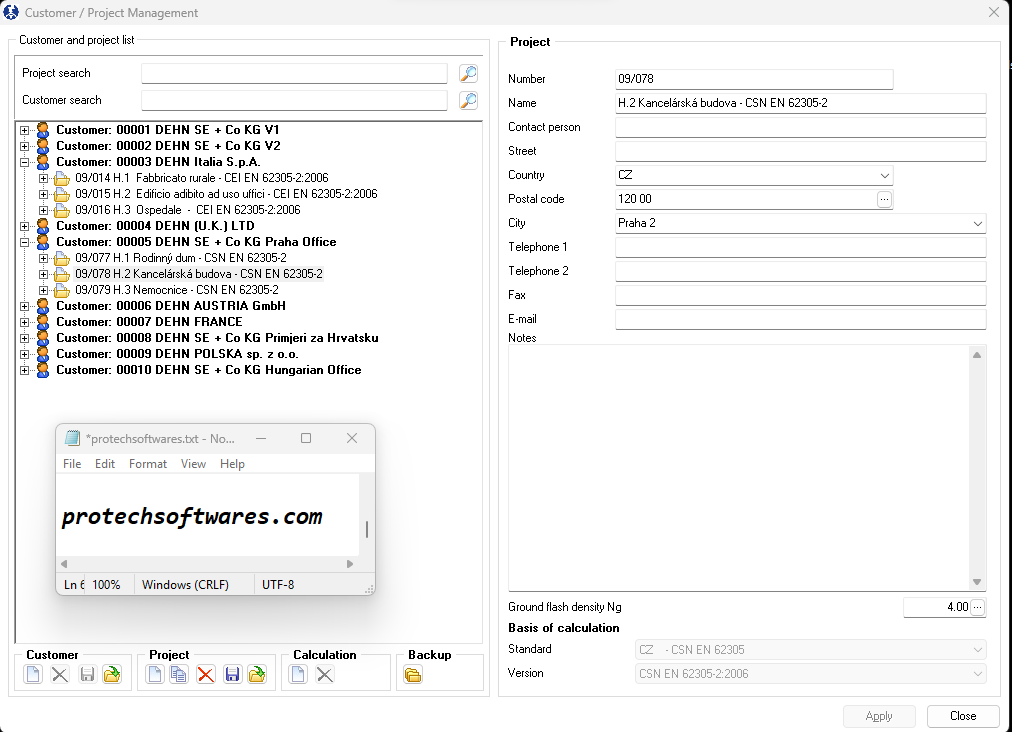Create new project in Project group
The width and height of the screenshot is (1012, 732).
tap(154, 675)
